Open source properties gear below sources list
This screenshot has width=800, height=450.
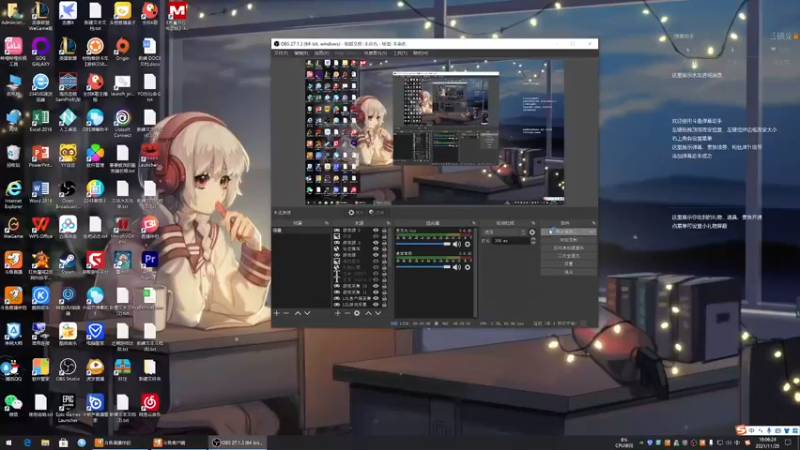(357, 313)
